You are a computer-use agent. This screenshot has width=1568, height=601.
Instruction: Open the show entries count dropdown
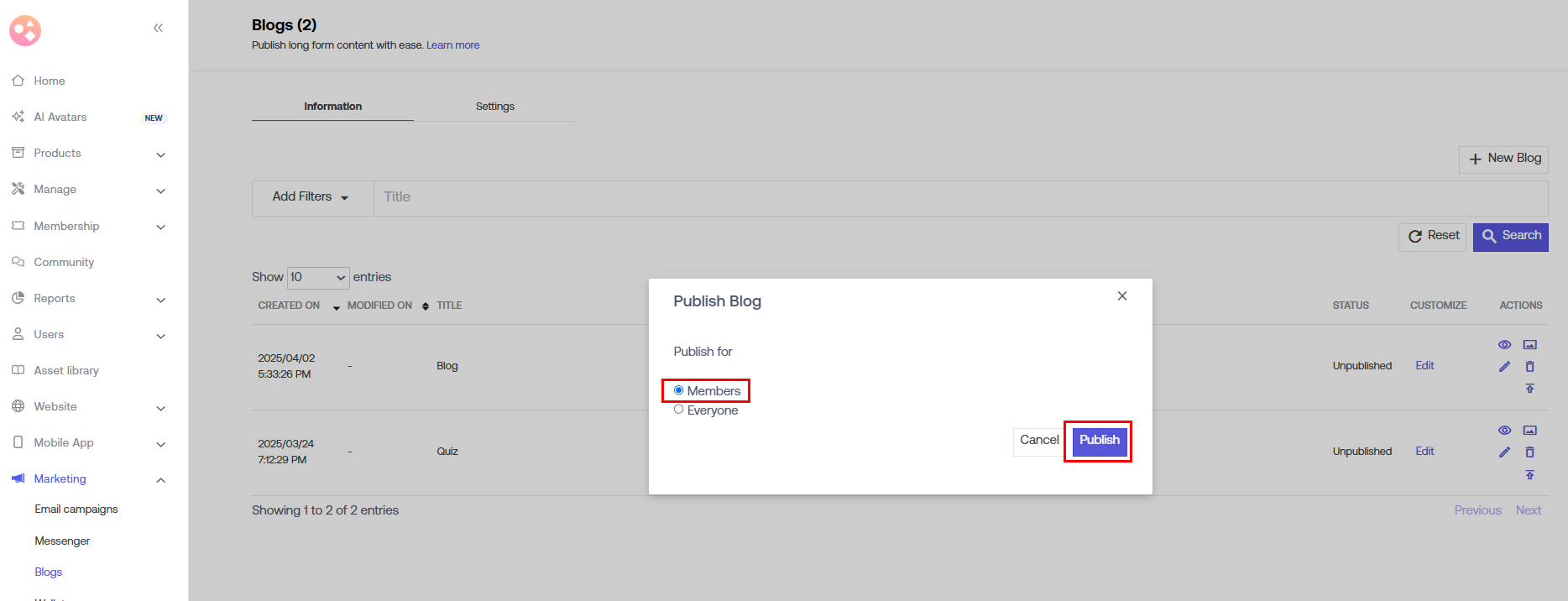318,277
